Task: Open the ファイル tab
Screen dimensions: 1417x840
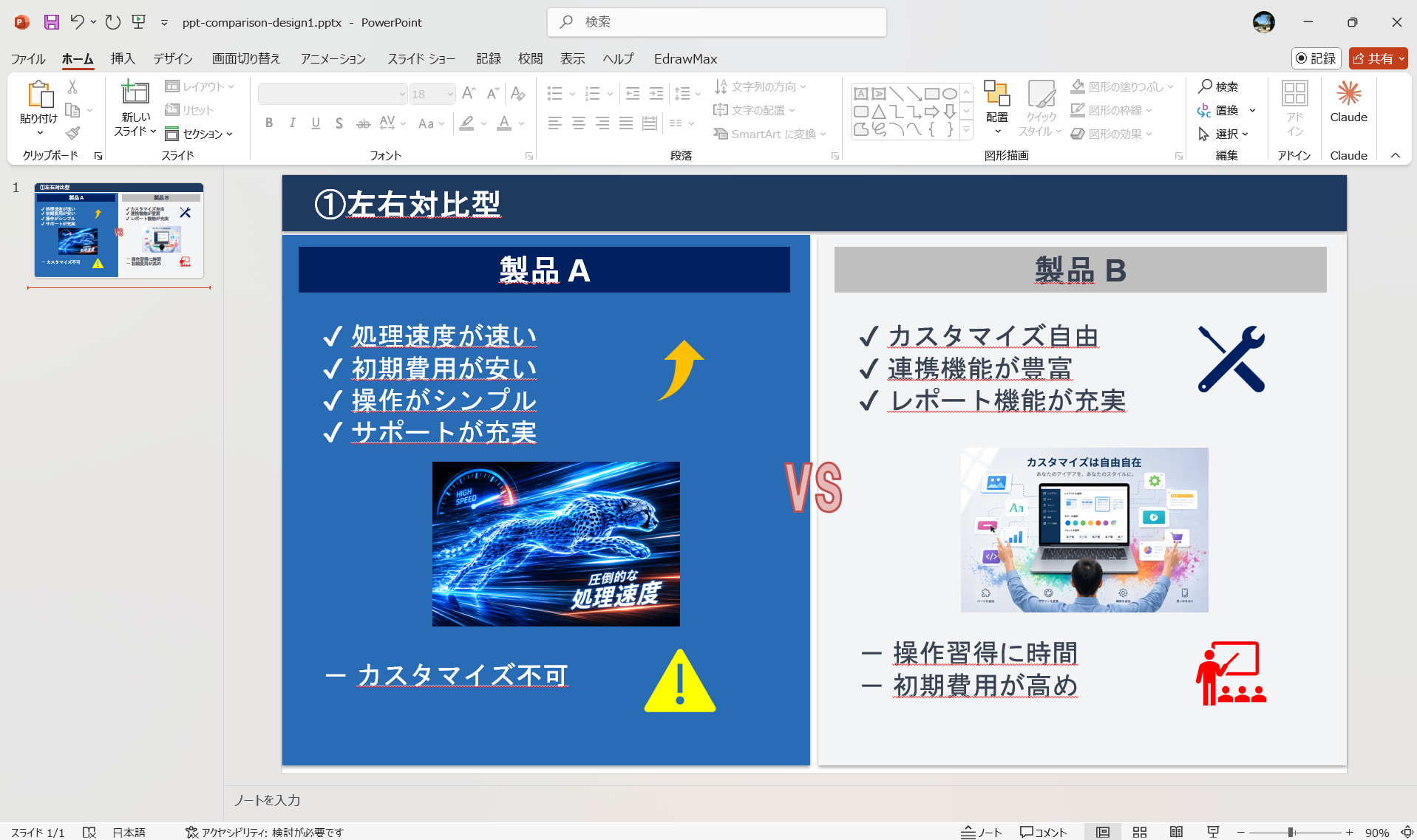Action: [28, 58]
